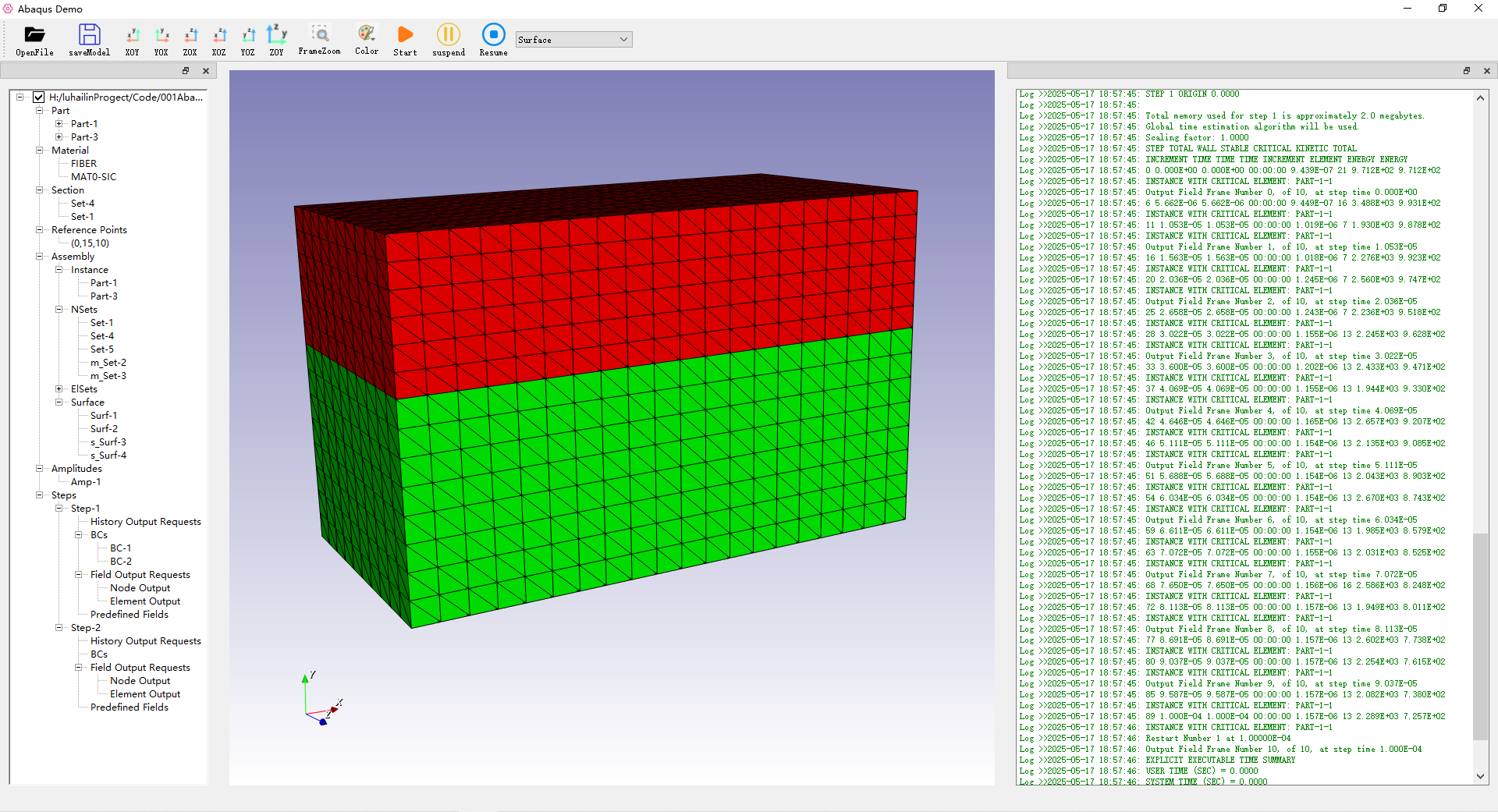The image size is (1498, 812).
Task: Select reference point (0,15,10)
Action: (90, 243)
